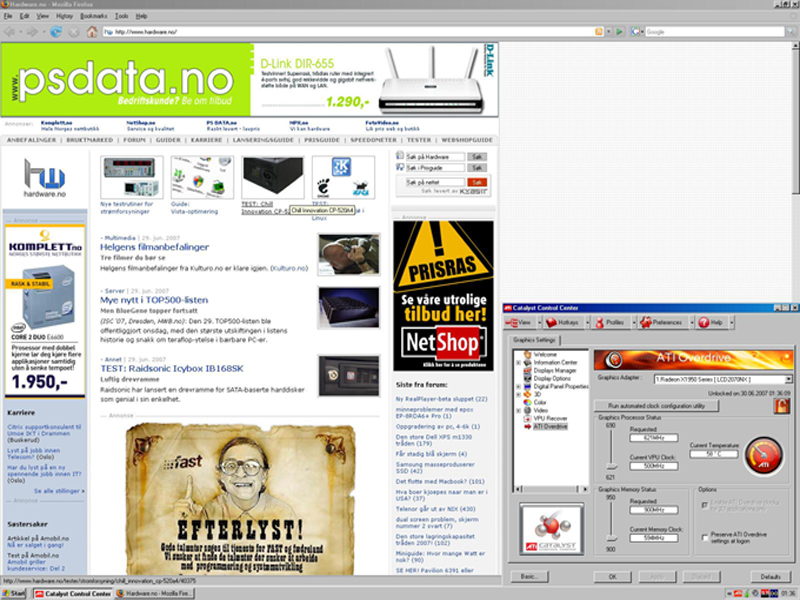Toggle Preserve ATI Overdrive settings at logon
The image size is (800, 600).
click(705, 538)
